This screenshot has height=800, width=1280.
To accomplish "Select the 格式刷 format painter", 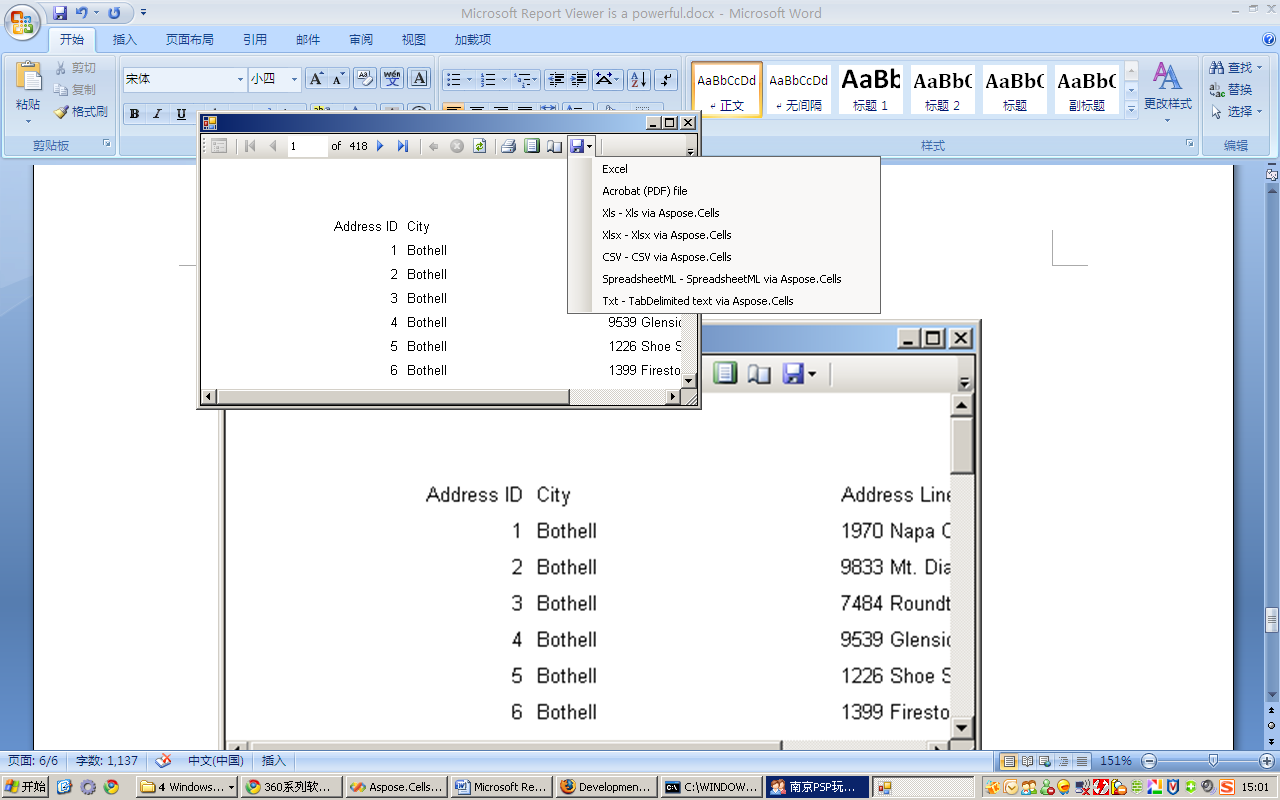I will (81, 111).
